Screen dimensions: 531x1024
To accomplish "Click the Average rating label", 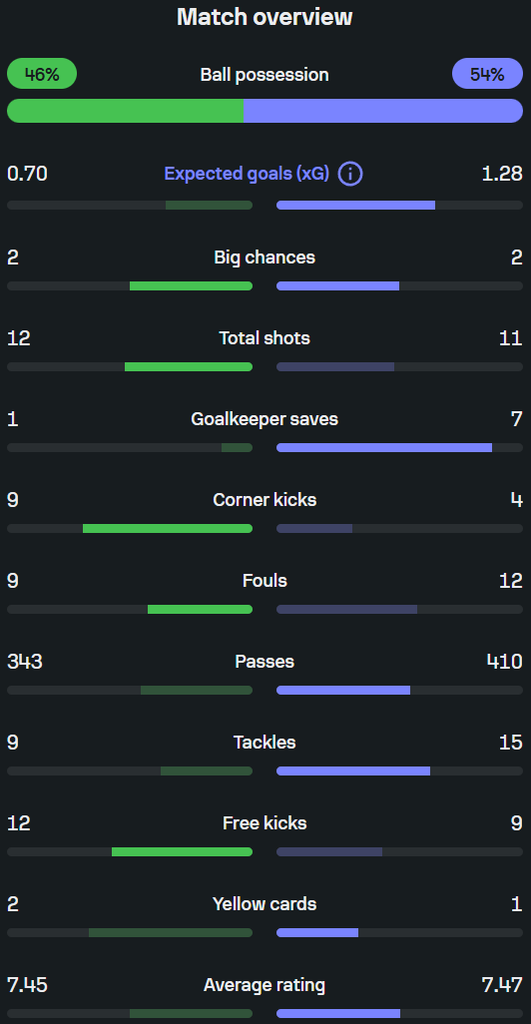I will click(265, 985).
